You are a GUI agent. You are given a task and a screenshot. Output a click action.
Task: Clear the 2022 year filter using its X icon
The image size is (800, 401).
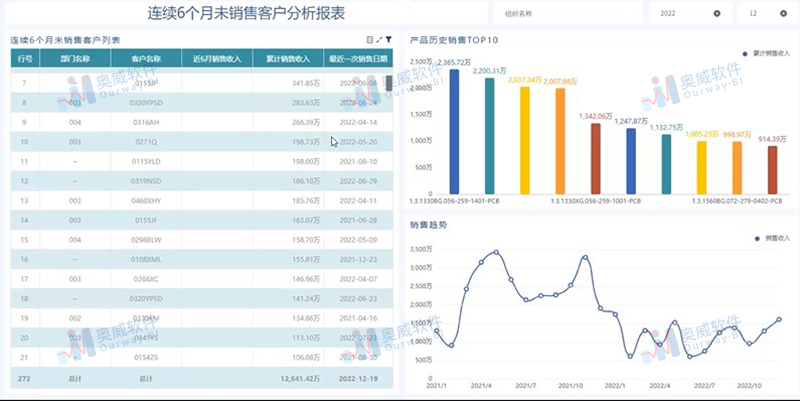point(717,14)
